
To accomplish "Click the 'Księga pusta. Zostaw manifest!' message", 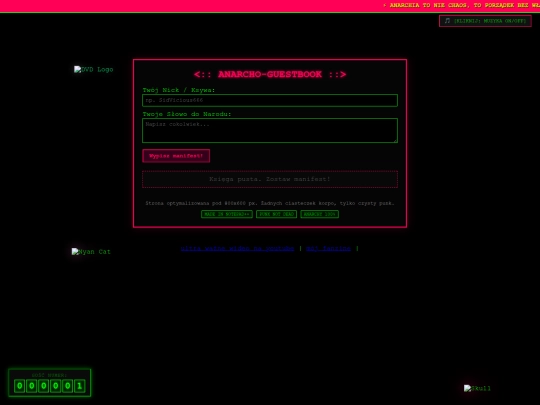I will [x=270, y=179].
